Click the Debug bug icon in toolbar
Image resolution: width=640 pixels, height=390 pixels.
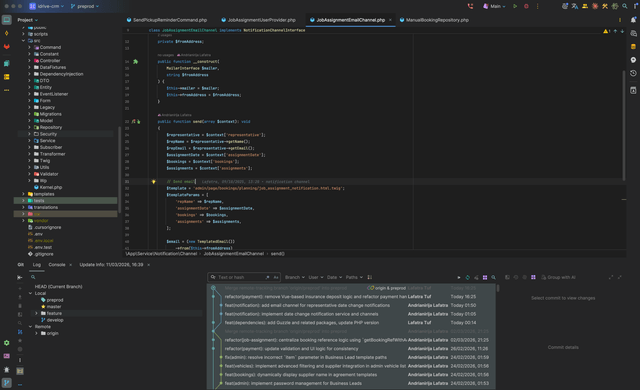pos(526,6)
